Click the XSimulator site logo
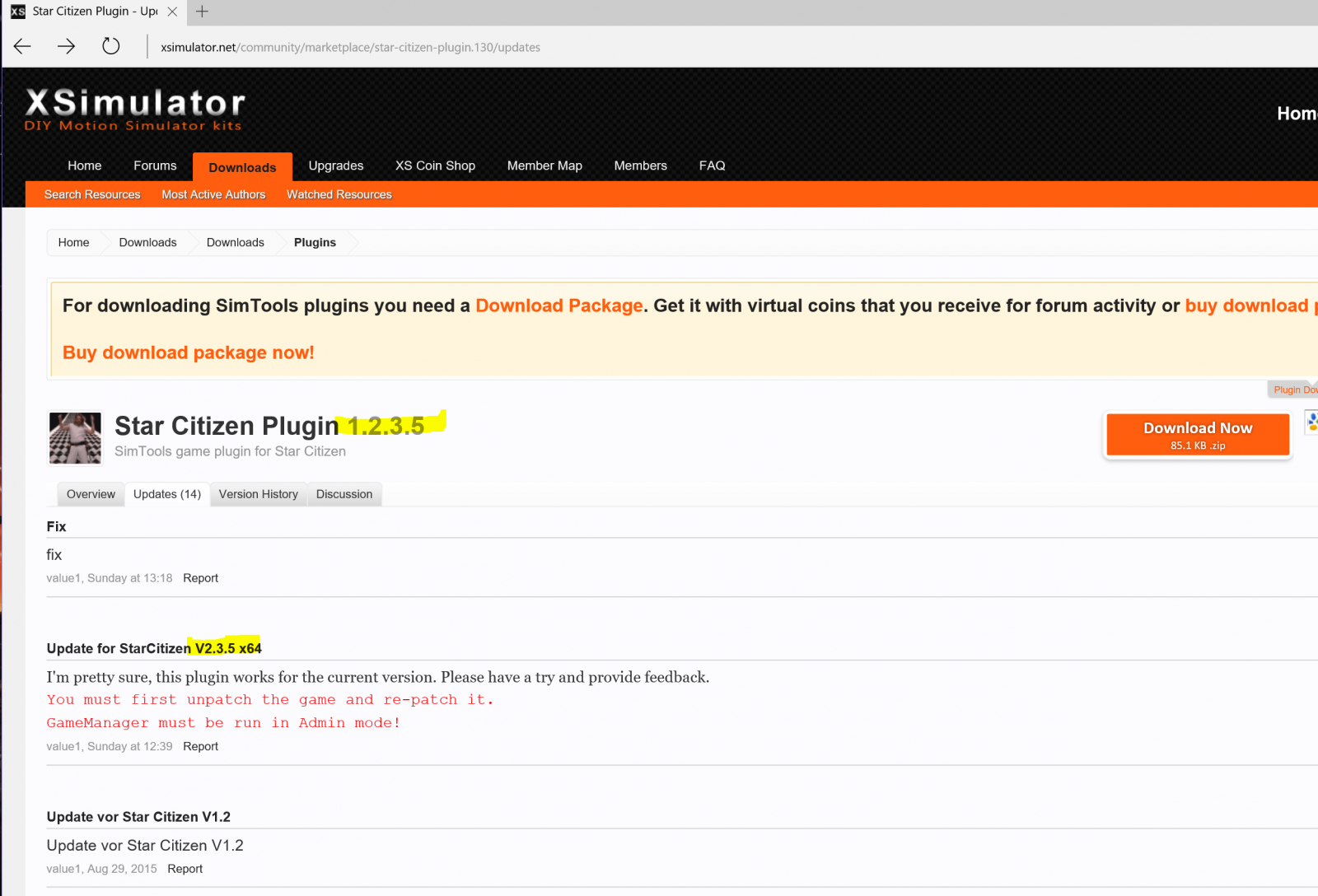1318x896 pixels. tap(135, 110)
